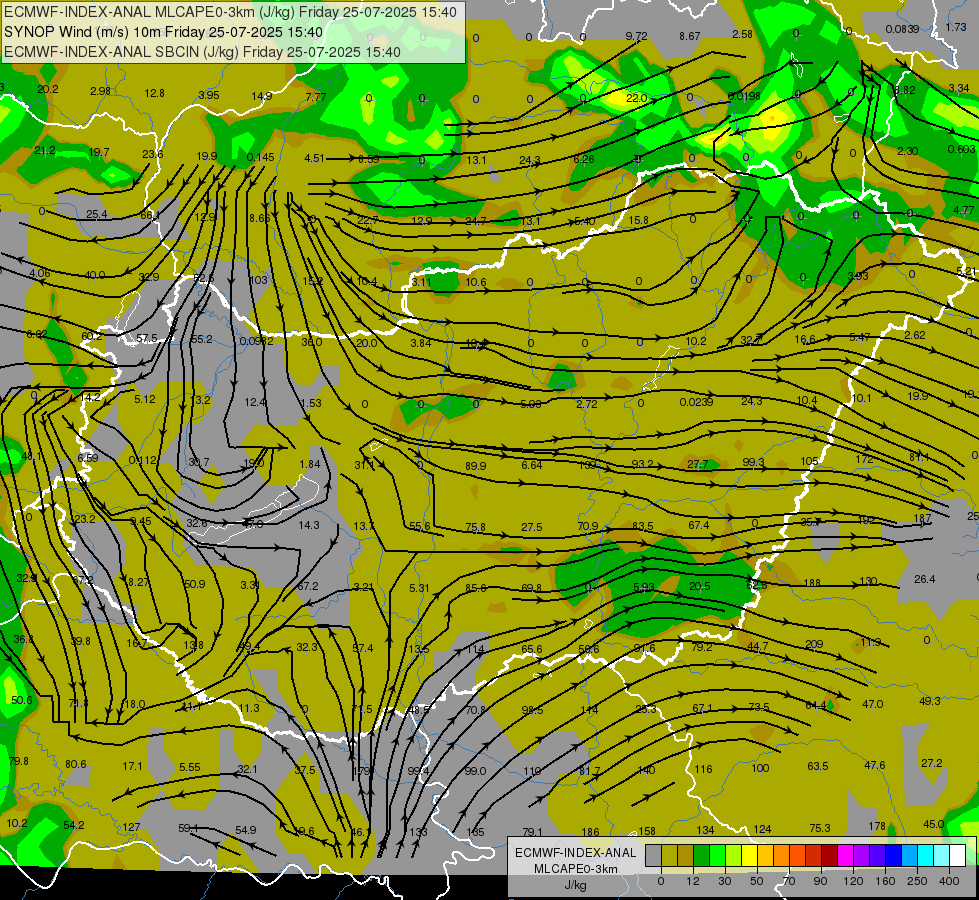979x900 pixels.
Task: Click the map value '22.0' on the yellow patch
Action: (637, 98)
